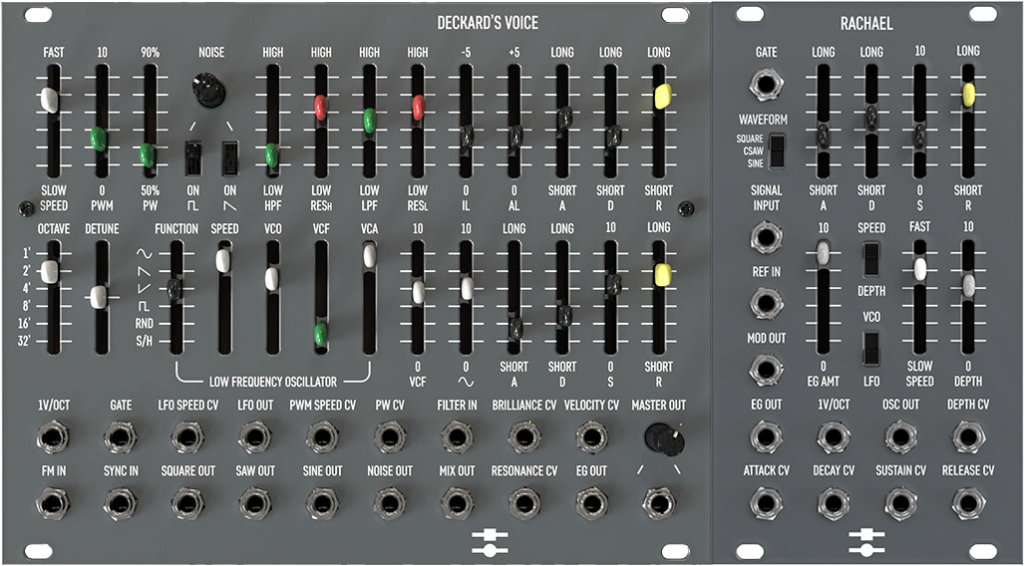Click the red RESL slider cap
This screenshot has width=1024, height=566.
(418, 107)
